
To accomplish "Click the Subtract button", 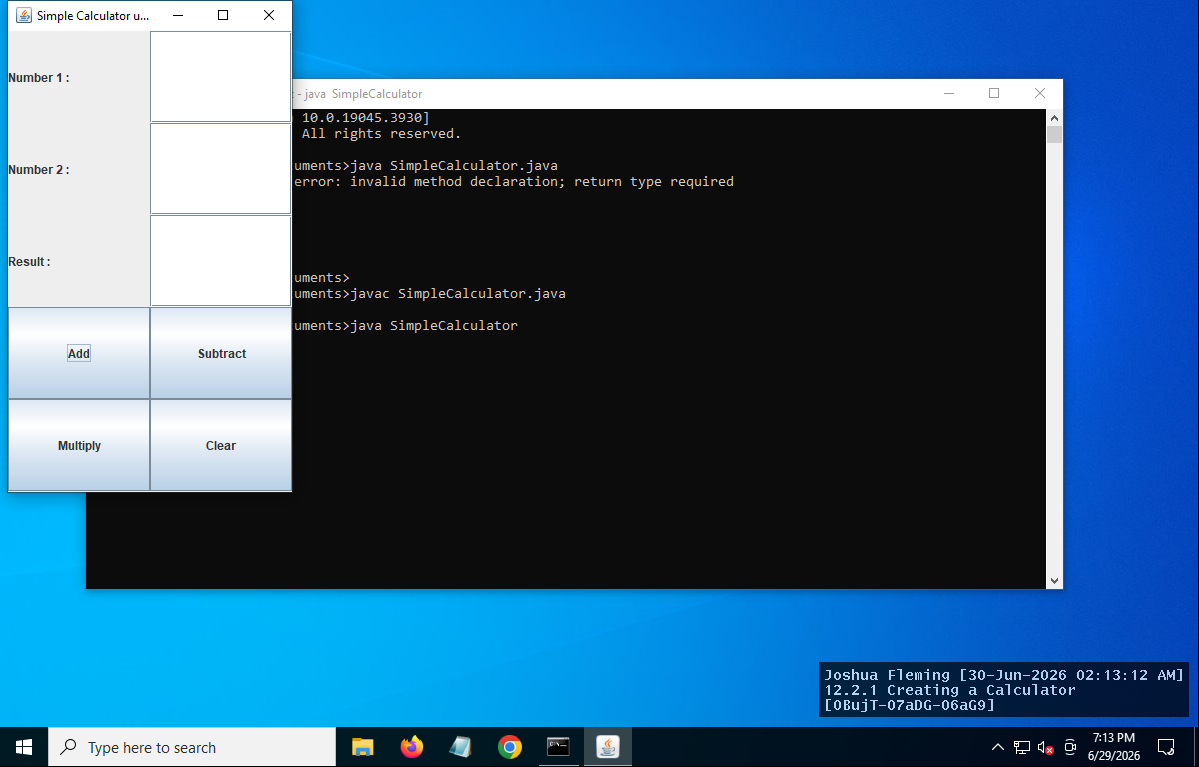I will coord(221,353).
